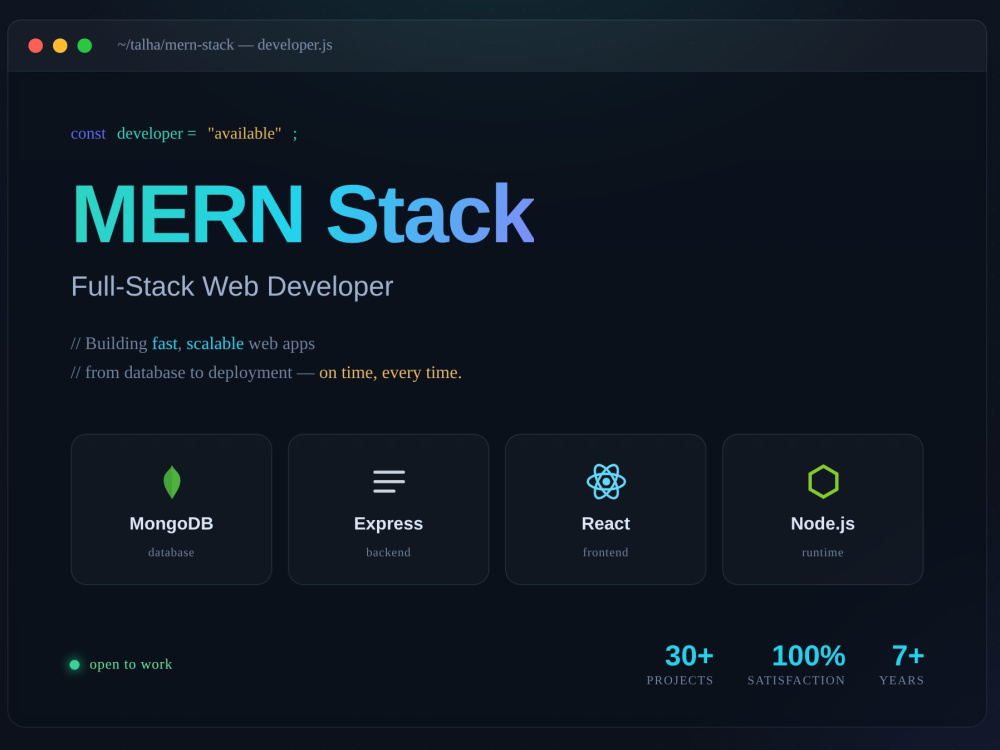Click the Node.js card title
Viewport: 1000px width, 750px height.
823,524
